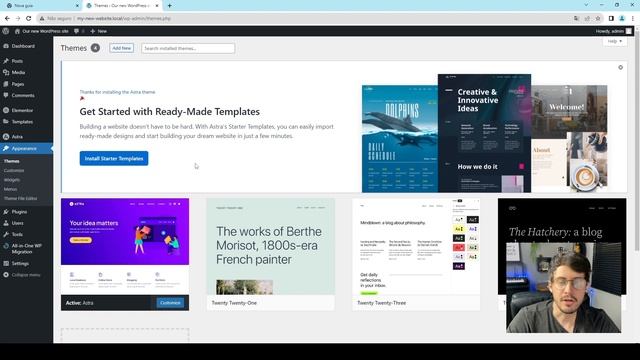The width and height of the screenshot is (640, 360).
Task: Click the Comments bubble icon in sidebar
Action: pyautogui.click(x=6, y=95)
